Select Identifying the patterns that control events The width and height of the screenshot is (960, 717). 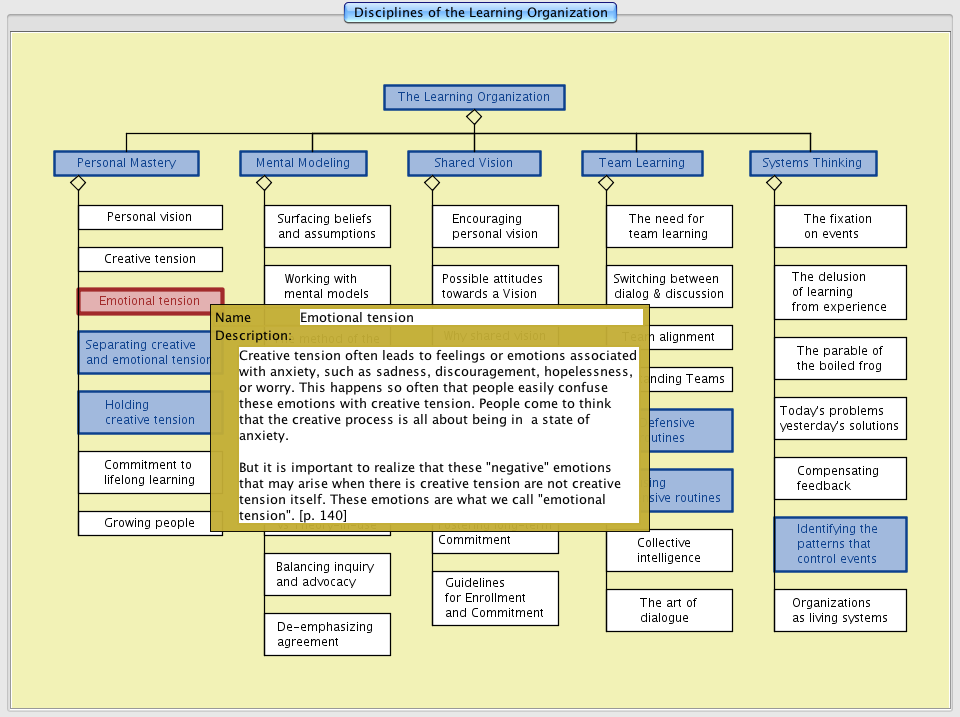840,544
